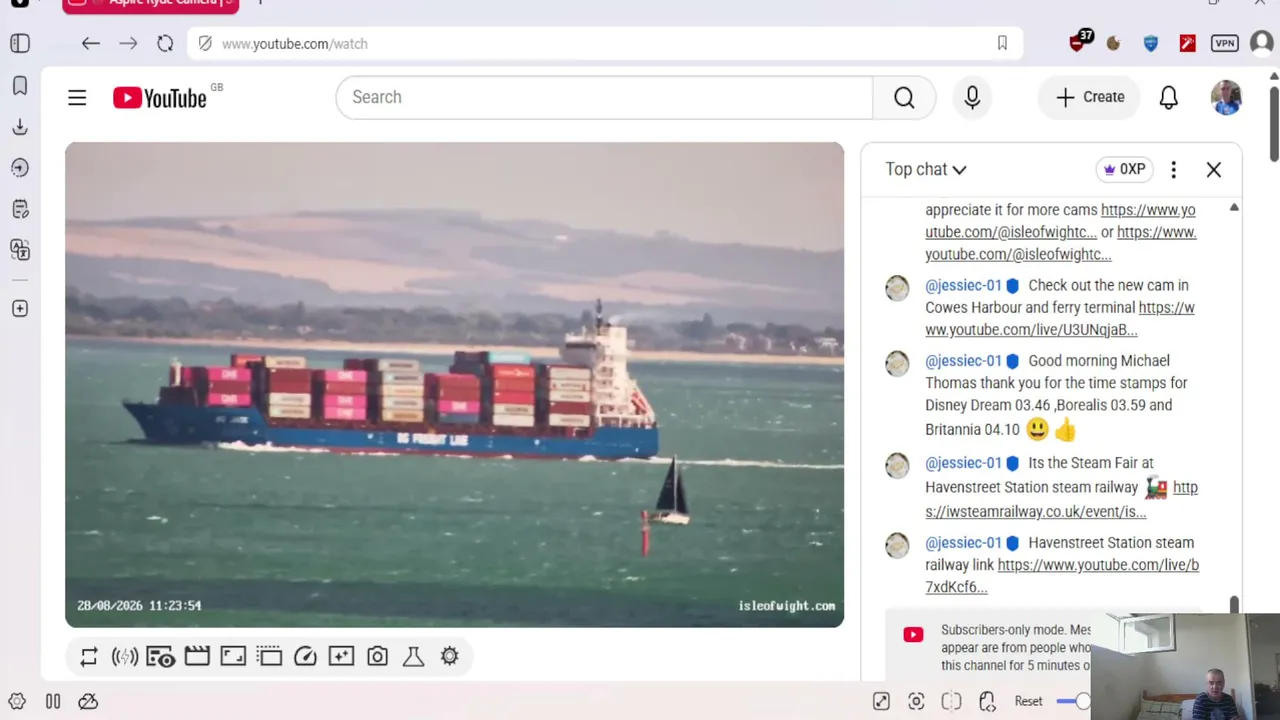The width and height of the screenshot is (1280, 720).
Task: Add a new panel with plus icon
Action: tap(20, 309)
